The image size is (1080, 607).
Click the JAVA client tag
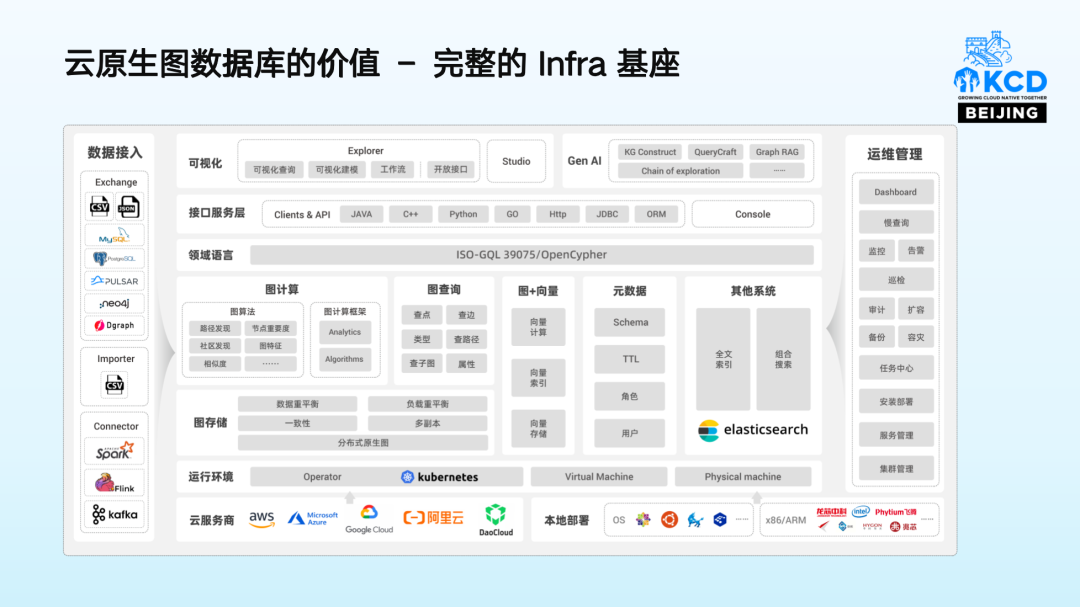pos(362,214)
